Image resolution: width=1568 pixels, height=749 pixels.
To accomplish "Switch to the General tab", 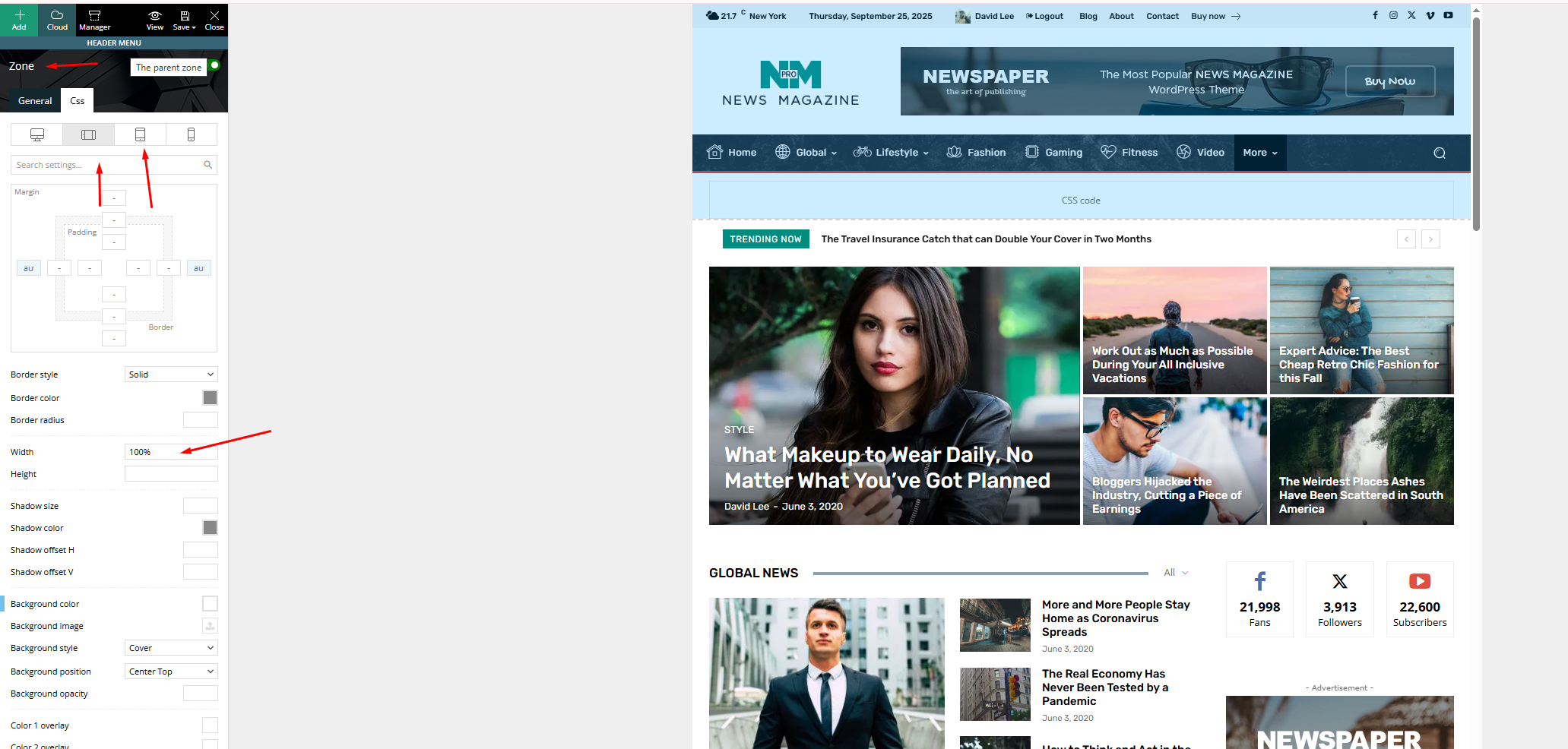I will 35,100.
